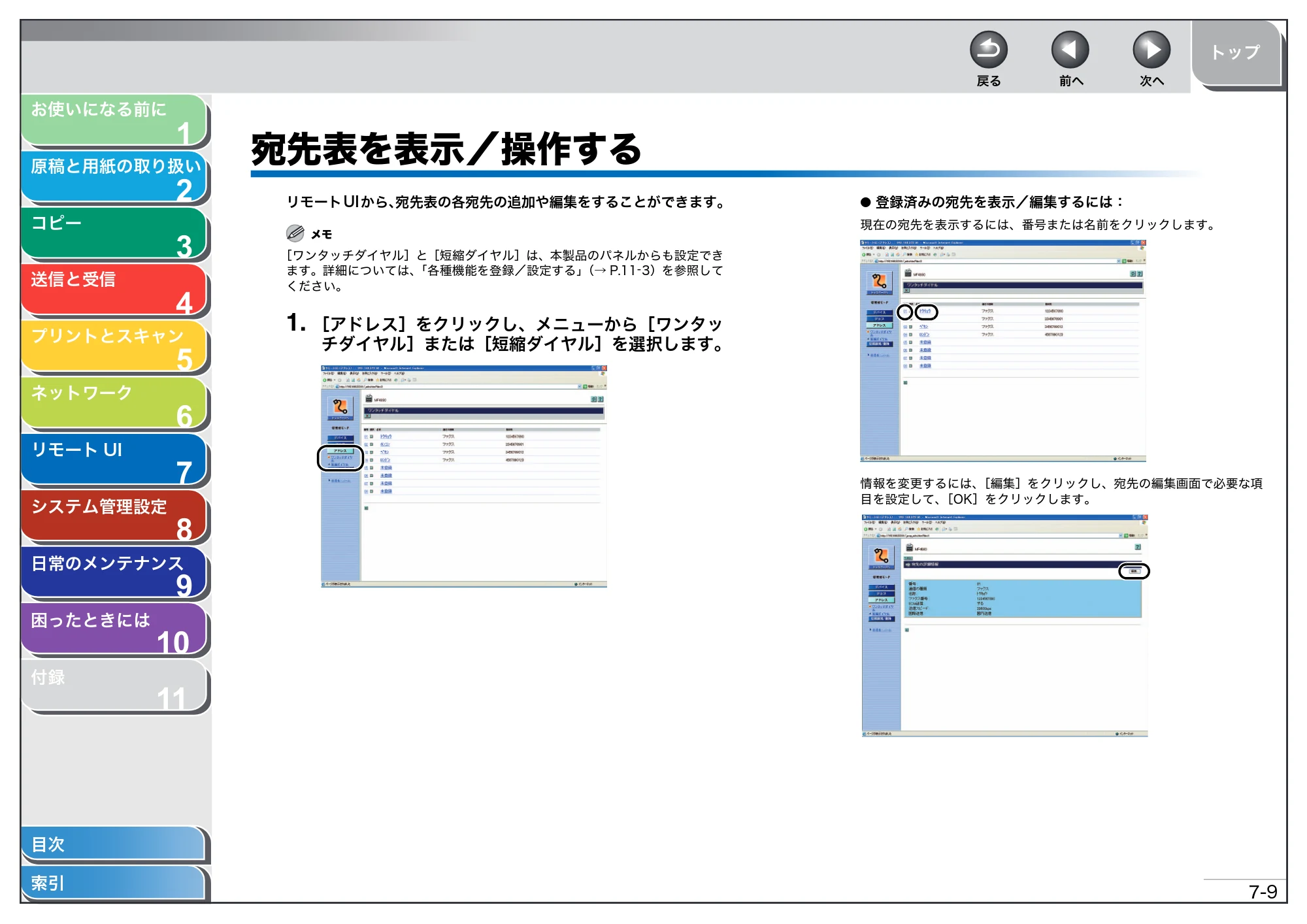This screenshot has width=1307, height=924.
Task: Advance to next page with 次へ icon
Action: pyautogui.click(x=1151, y=50)
